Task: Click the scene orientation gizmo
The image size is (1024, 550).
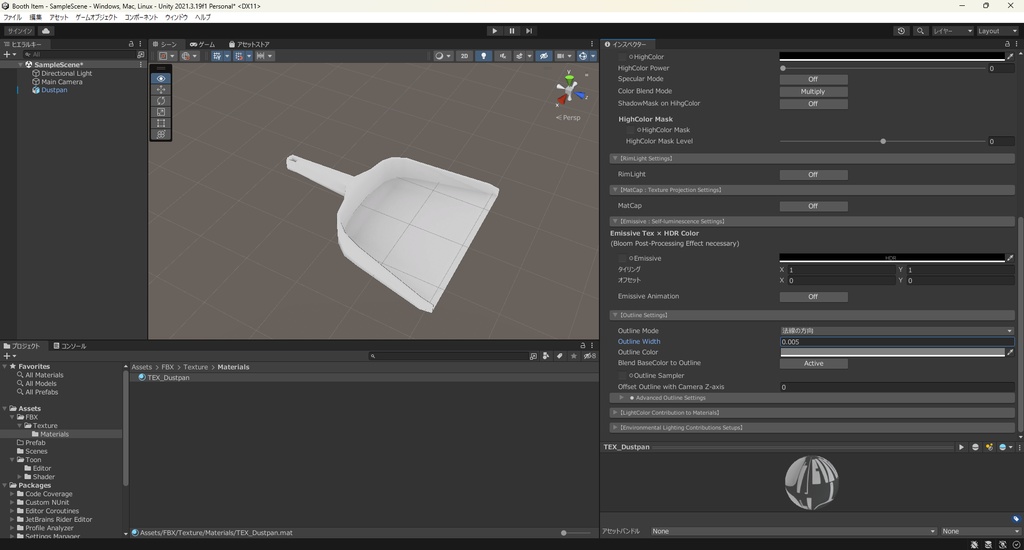Action: (569, 89)
